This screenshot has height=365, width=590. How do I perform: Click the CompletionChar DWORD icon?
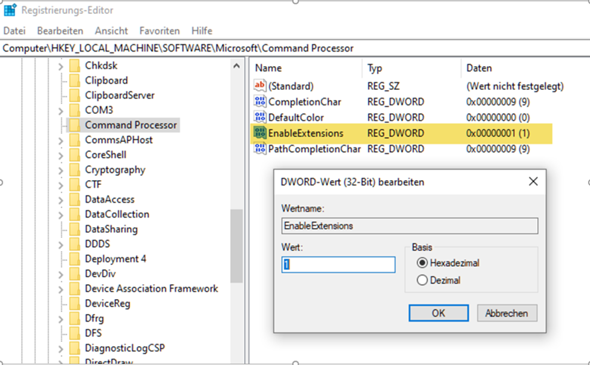(x=260, y=102)
